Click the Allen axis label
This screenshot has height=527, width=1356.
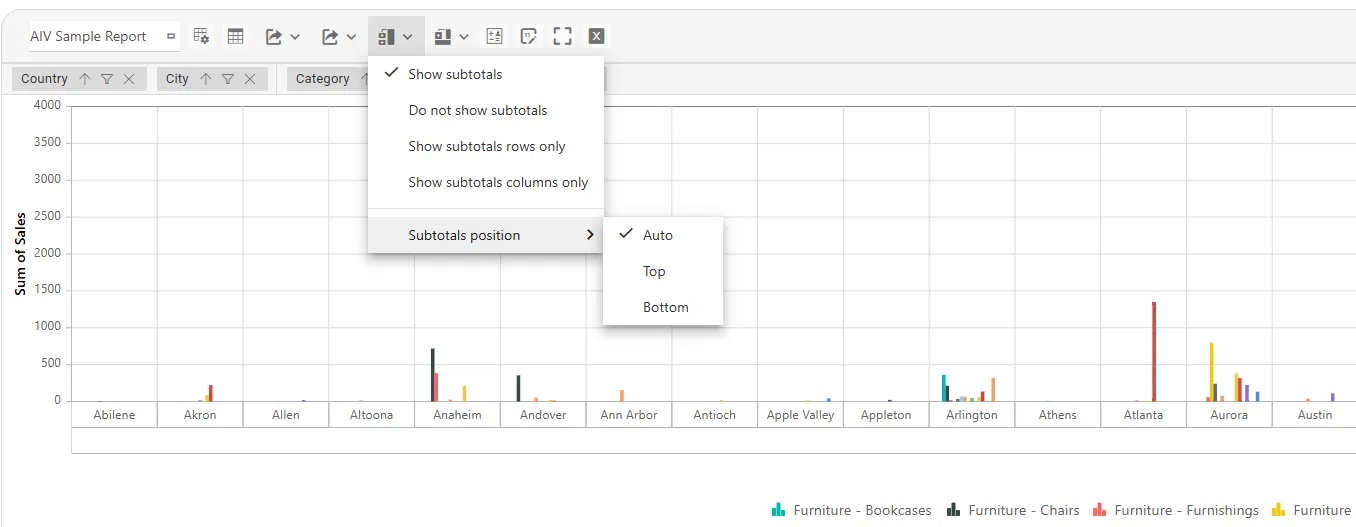(286, 415)
